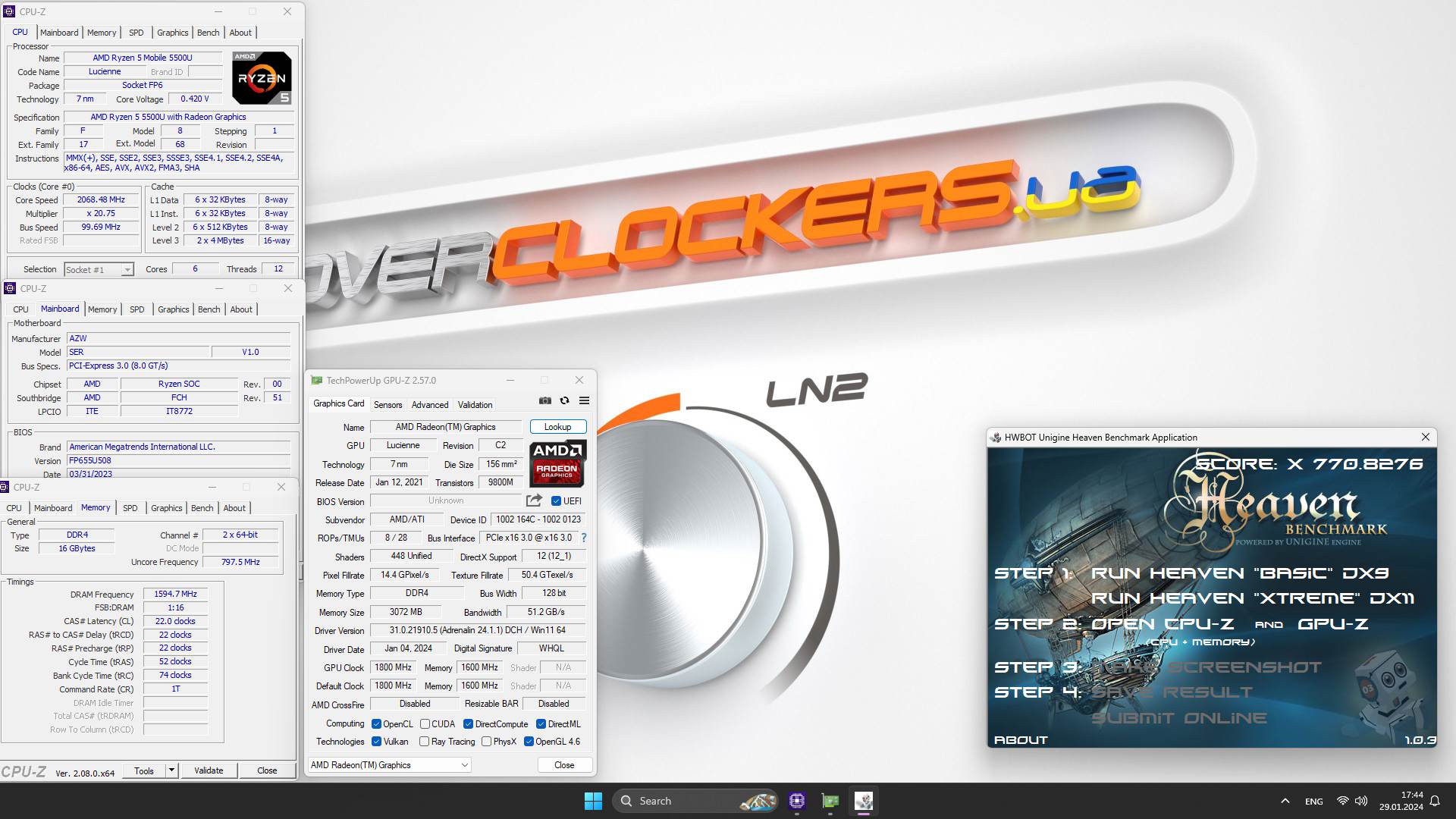
Task: Switch the ENG input language indicator
Action: (1313, 802)
